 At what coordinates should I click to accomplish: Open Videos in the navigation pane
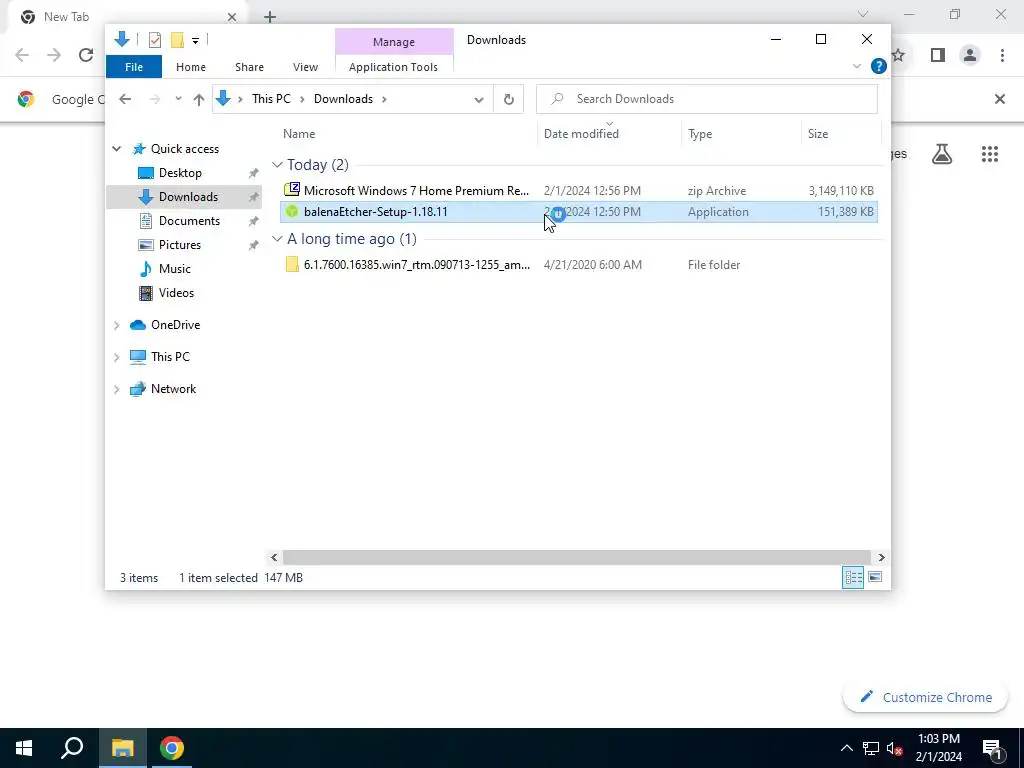click(x=176, y=293)
